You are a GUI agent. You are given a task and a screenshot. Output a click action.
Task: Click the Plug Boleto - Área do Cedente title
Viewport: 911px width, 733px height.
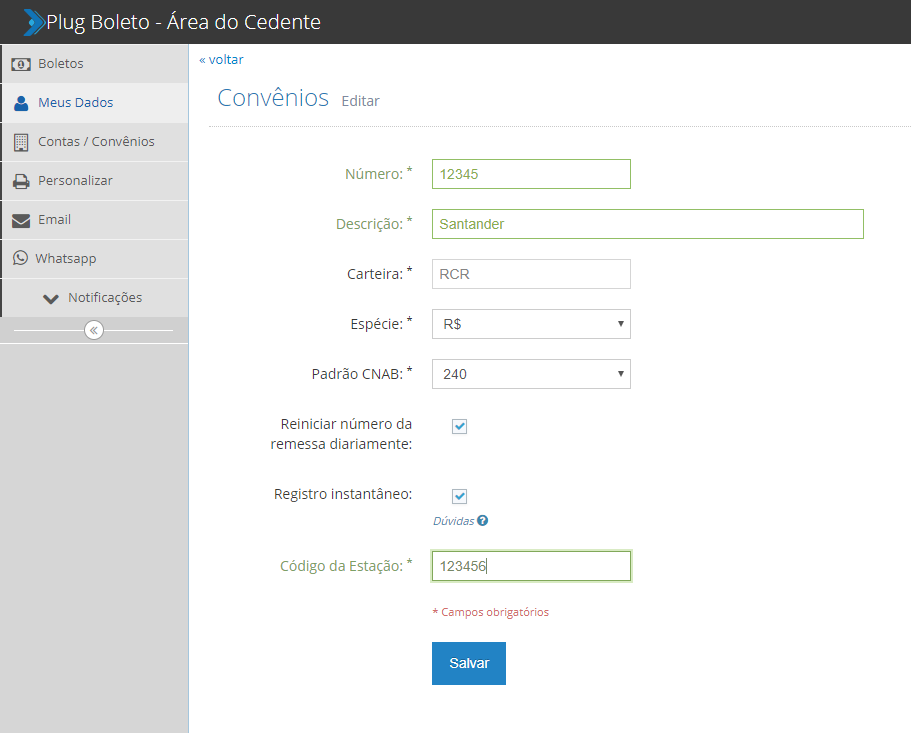click(x=184, y=22)
